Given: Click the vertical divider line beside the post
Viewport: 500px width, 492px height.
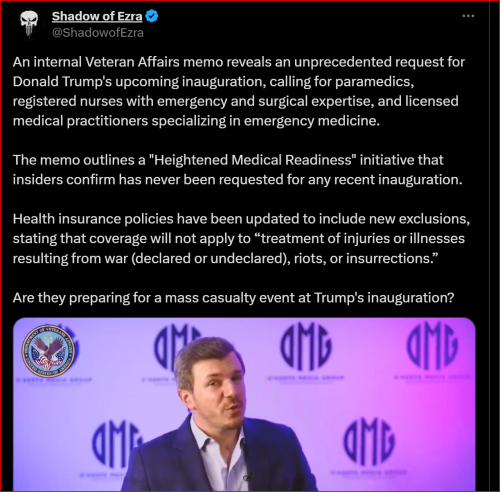Looking at the screenshot, I should point(489,246).
